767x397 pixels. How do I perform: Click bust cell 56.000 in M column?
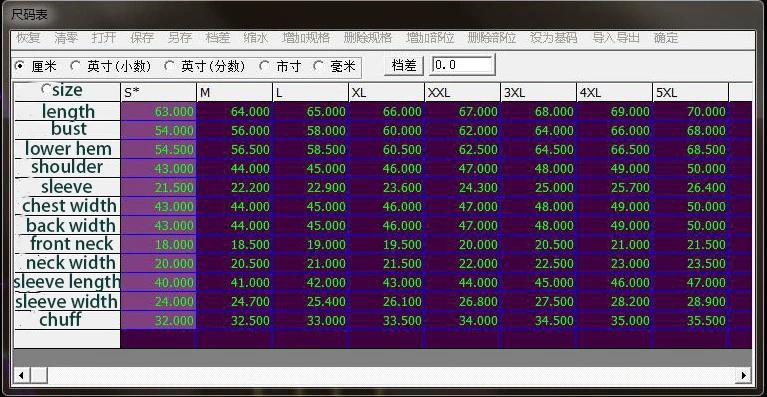coord(234,131)
